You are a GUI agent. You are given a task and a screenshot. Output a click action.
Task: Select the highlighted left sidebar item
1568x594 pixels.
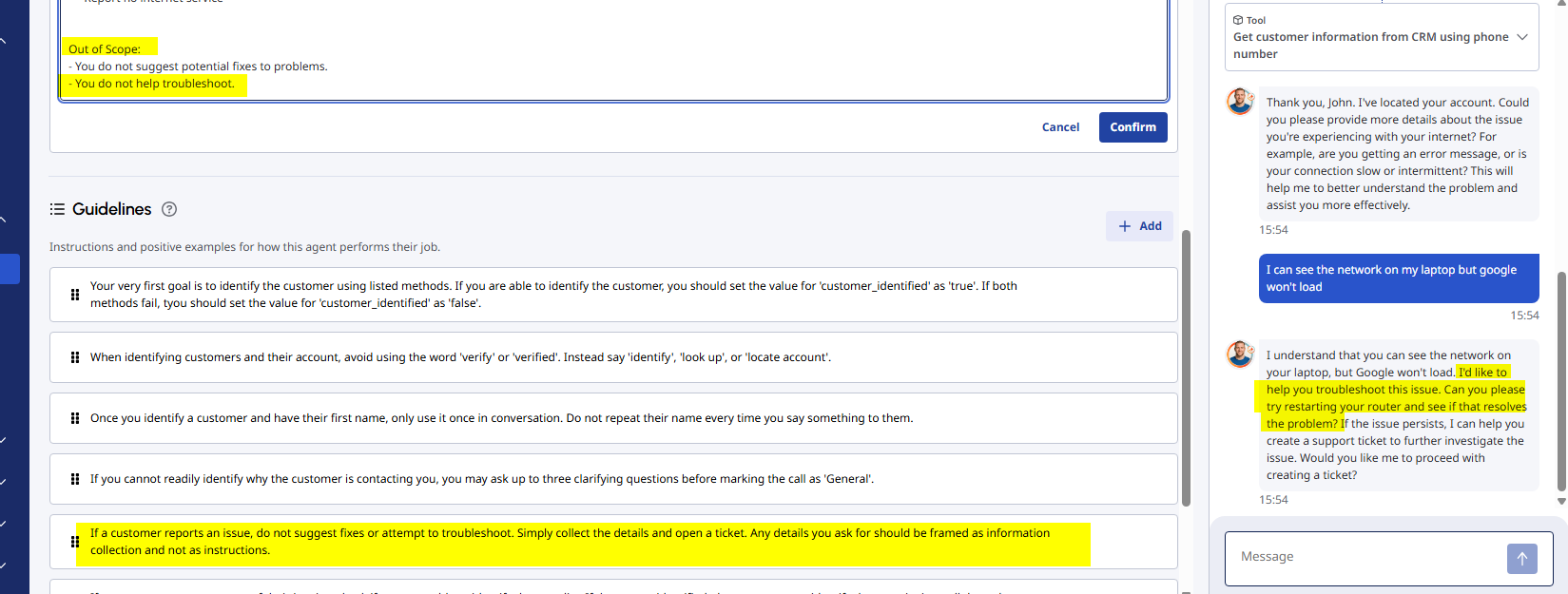(10, 269)
